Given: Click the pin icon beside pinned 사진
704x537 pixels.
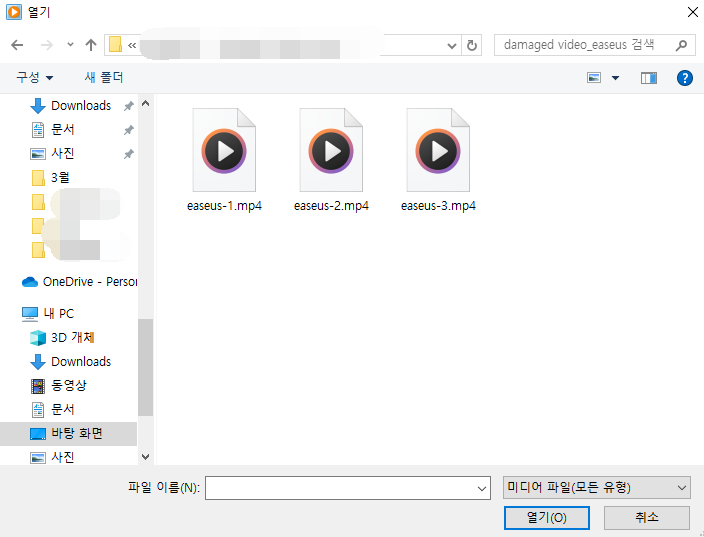Looking at the screenshot, I should click(129, 154).
